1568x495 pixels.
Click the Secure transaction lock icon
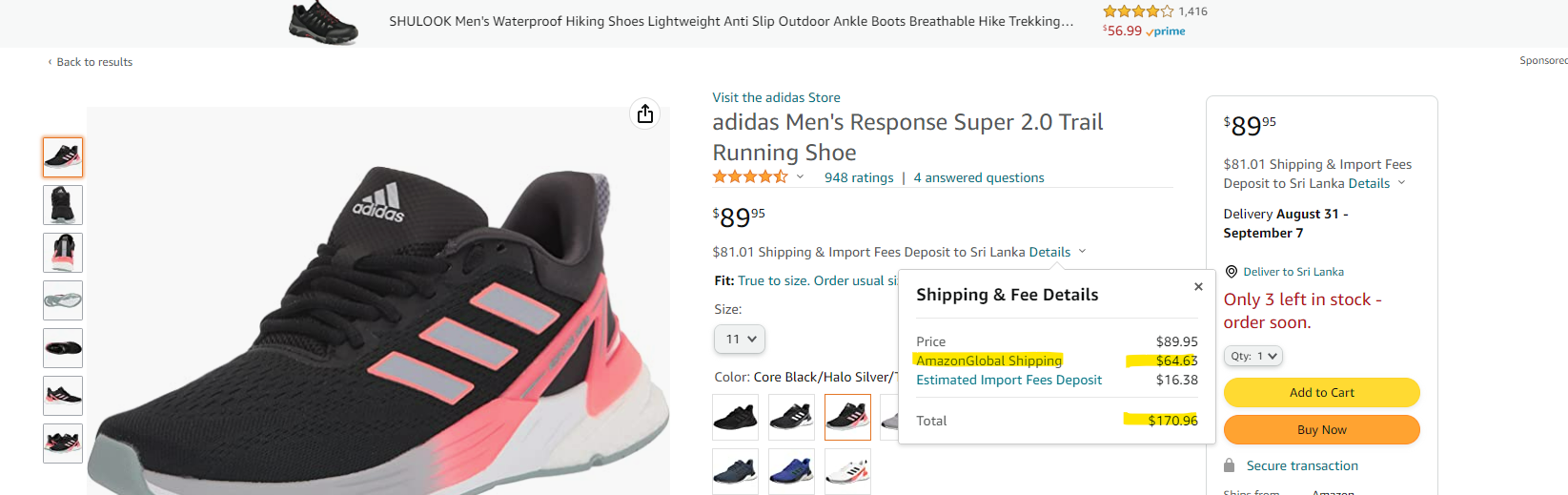click(1230, 465)
